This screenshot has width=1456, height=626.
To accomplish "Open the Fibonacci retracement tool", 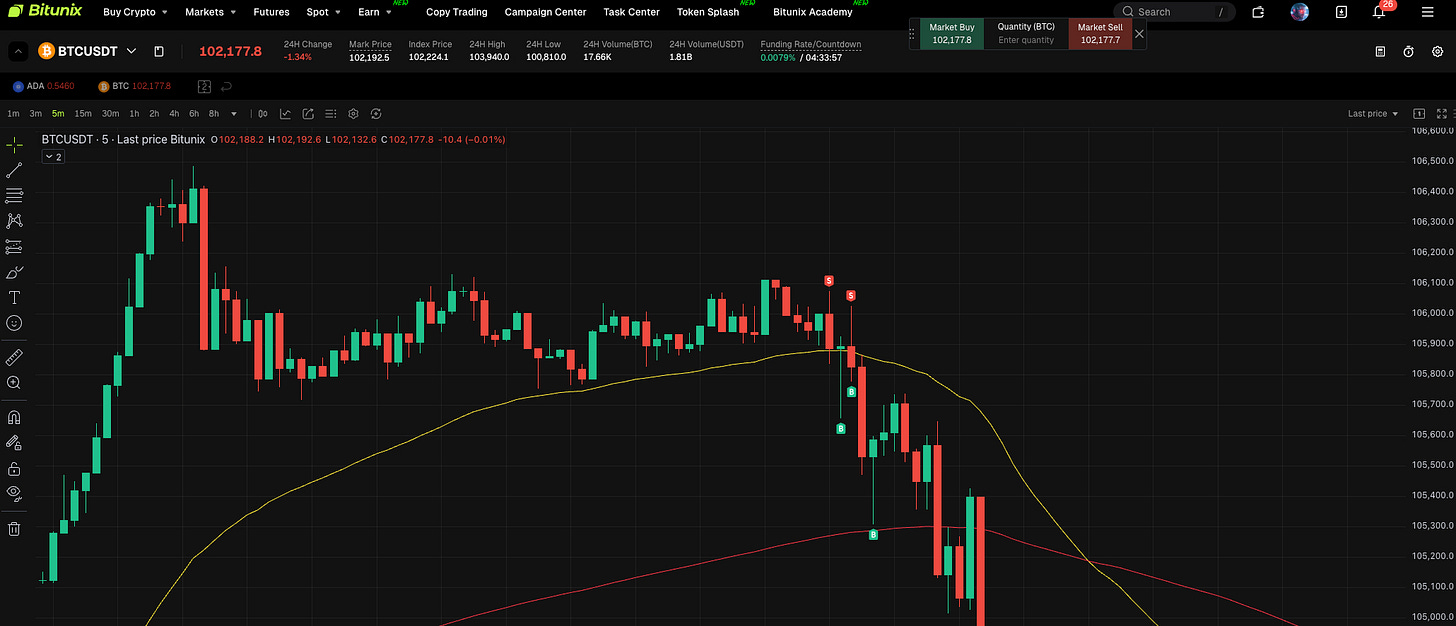I will pos(14,195).
